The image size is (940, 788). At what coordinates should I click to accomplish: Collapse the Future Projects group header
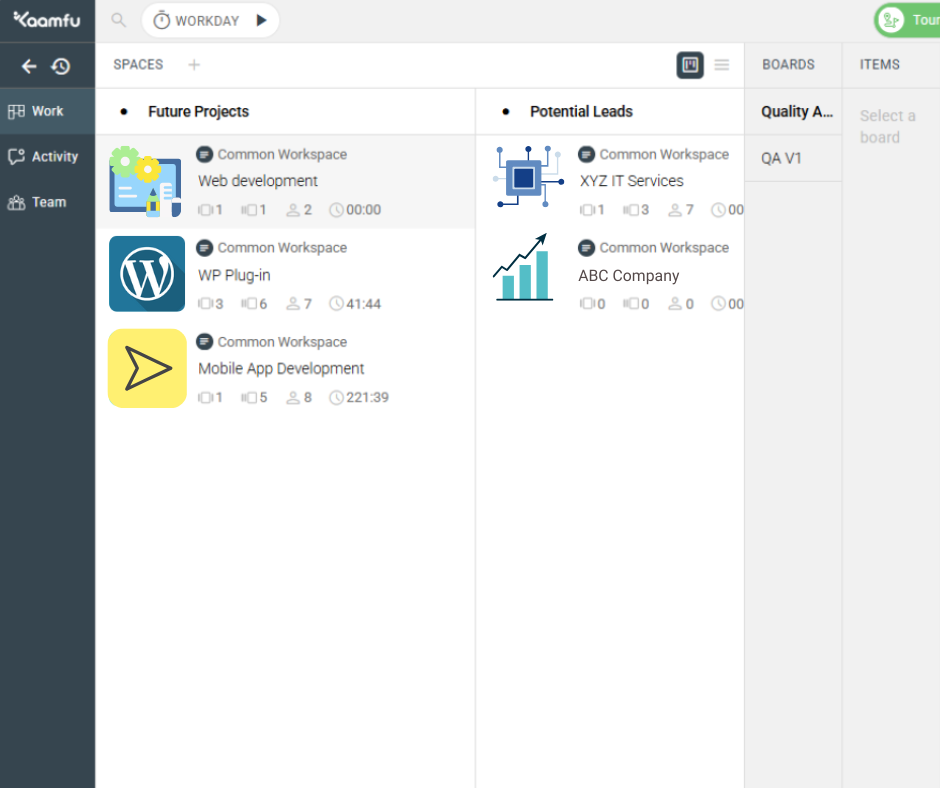(198, 111)
